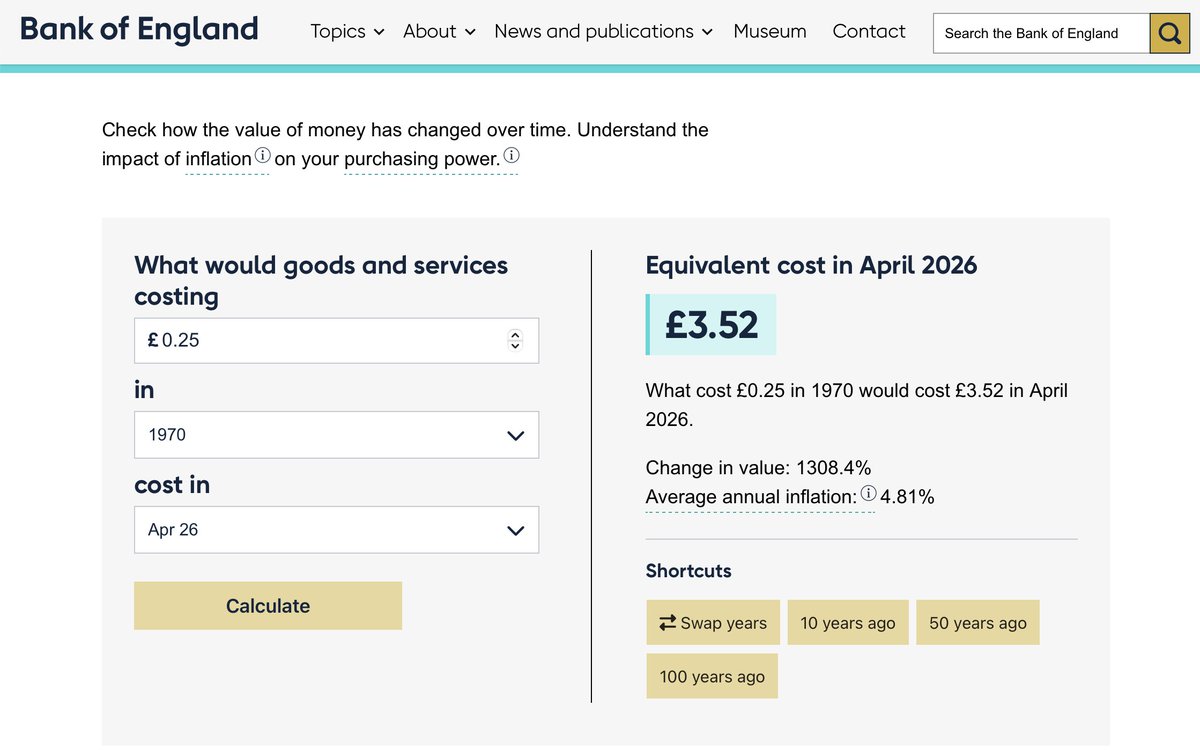The width and height of the screenshot is (1200, 750).
Task: Expand the Topics menu
Action: click(x=347, y=31)
